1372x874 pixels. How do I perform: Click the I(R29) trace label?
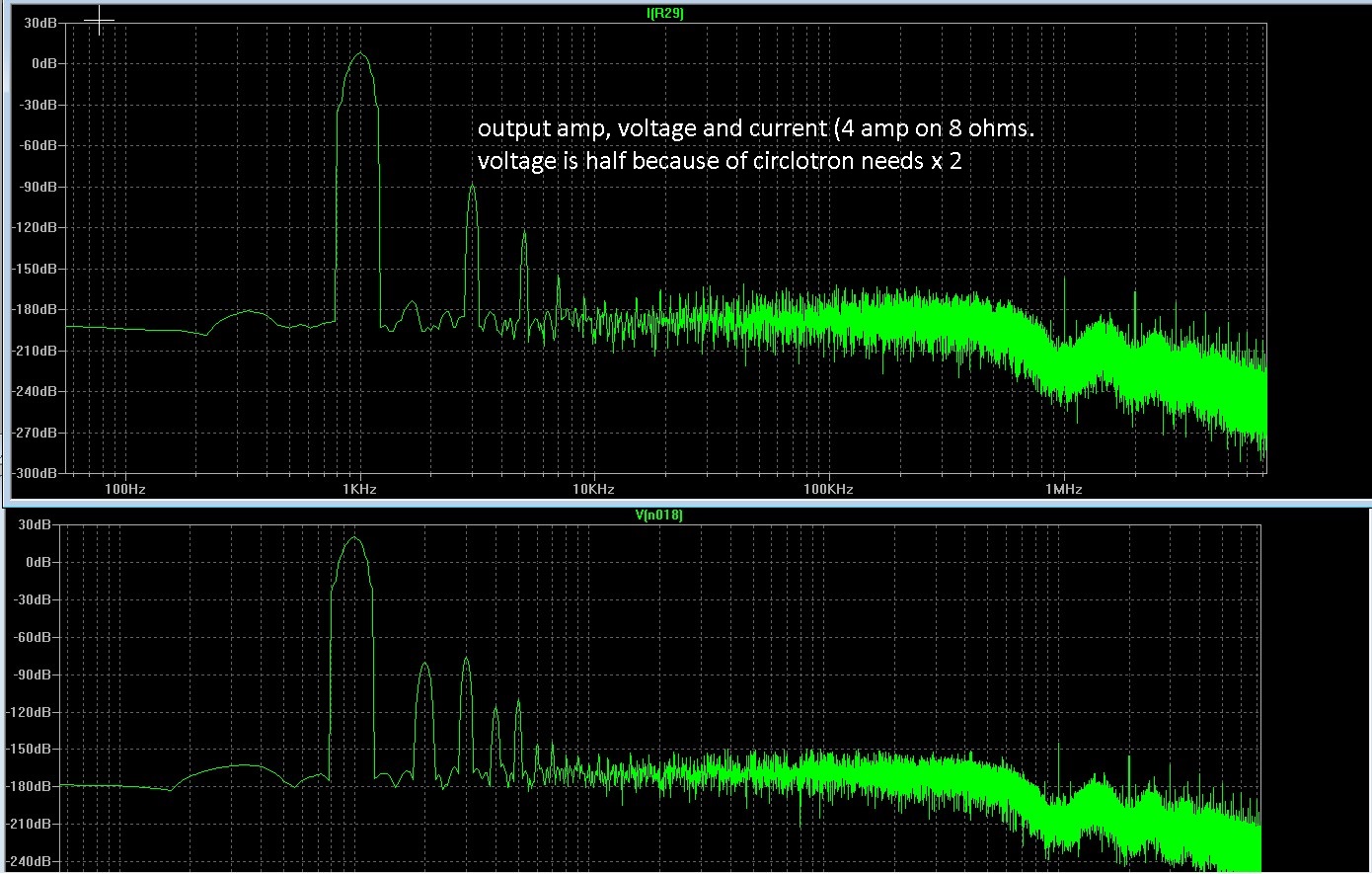pyautogui.click(x=663, y=14)
